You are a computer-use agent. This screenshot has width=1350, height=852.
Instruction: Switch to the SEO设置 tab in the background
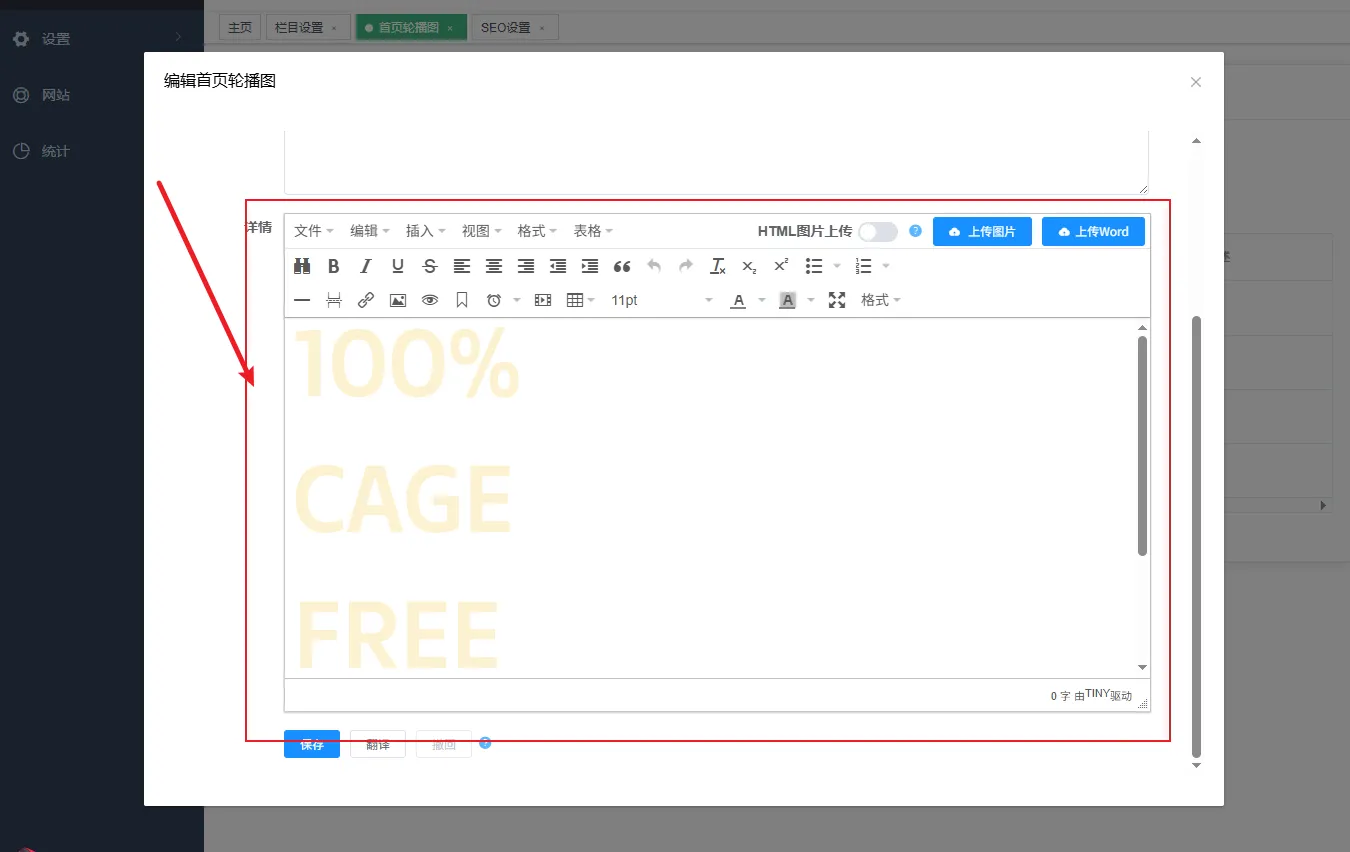coord(514,27)
